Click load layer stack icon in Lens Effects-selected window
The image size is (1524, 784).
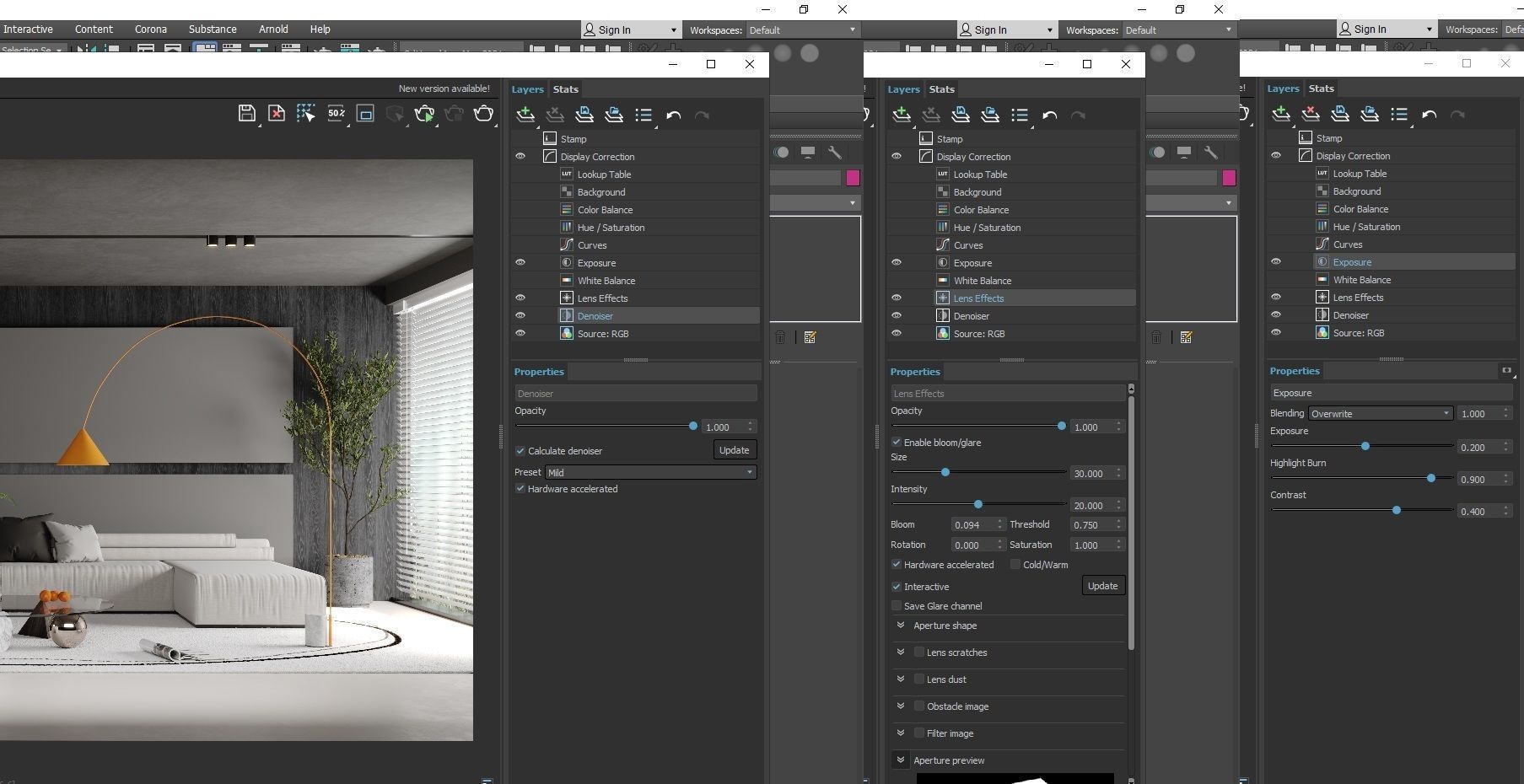click(989, 115)
